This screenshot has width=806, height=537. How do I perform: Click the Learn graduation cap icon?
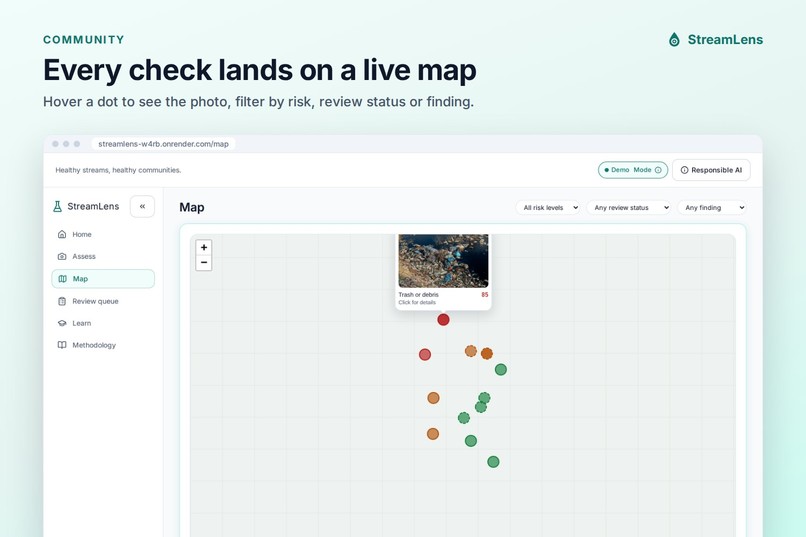point(62,323)
